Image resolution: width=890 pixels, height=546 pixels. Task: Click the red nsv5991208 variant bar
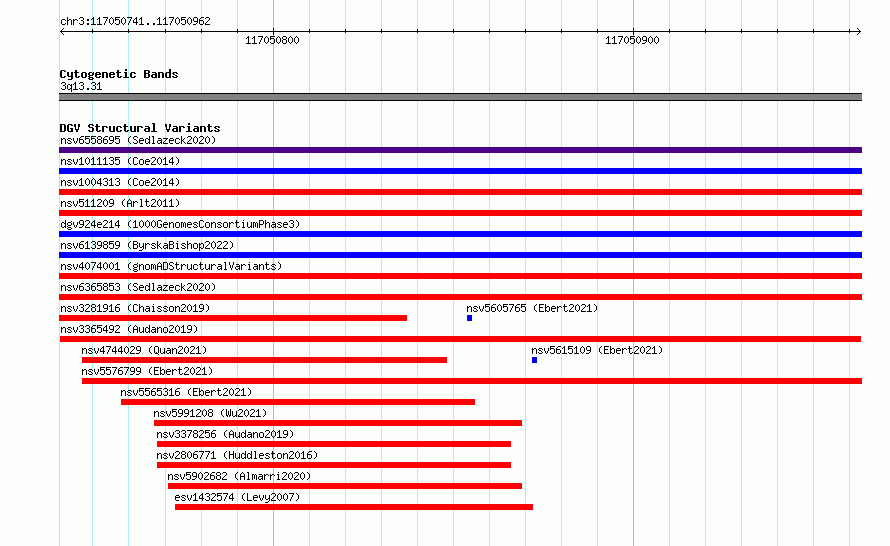[x=338, y=423]
